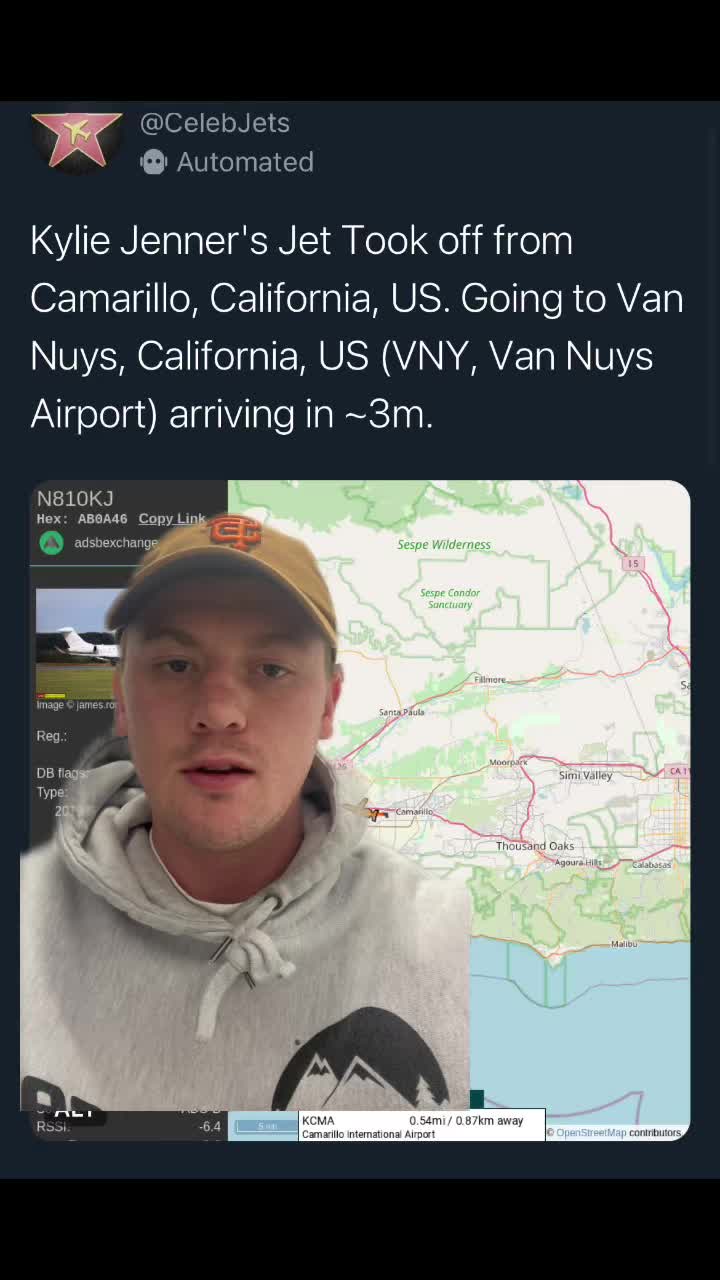The image size is (720, 1280).
Task: Open the OpenStreetMap attribution link
Action: [x=591, y=1133]
